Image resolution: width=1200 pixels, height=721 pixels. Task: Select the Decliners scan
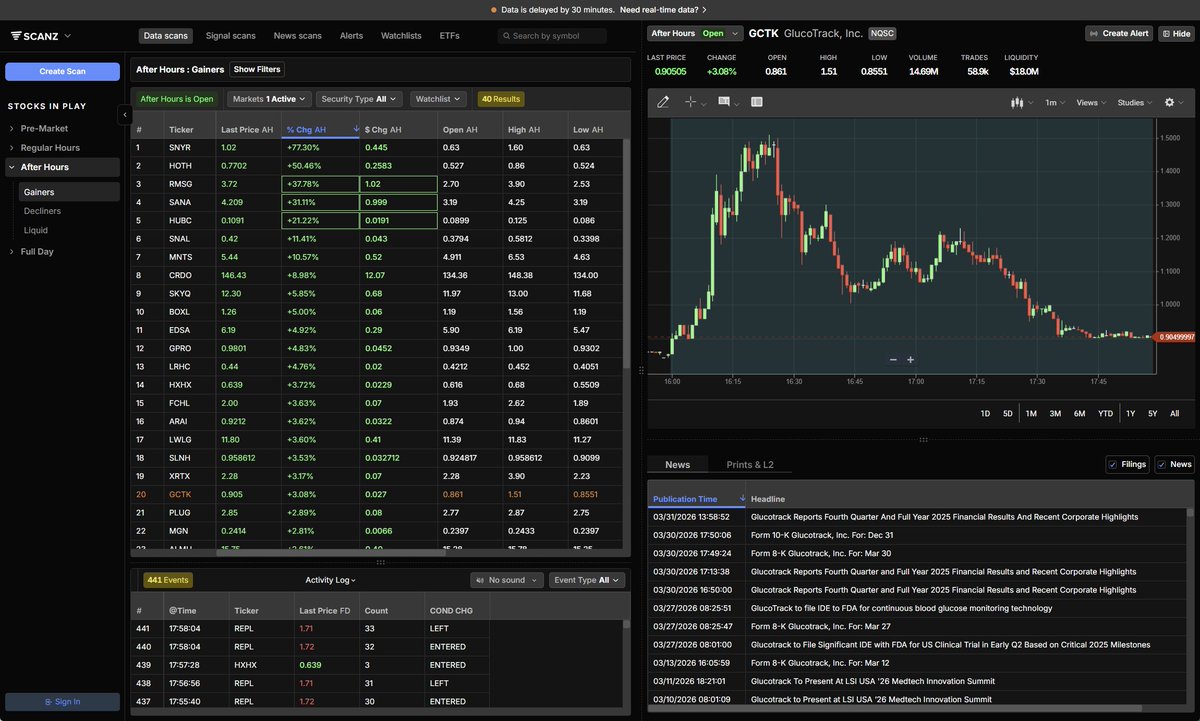pyautogui.click(x=42, y=211)
